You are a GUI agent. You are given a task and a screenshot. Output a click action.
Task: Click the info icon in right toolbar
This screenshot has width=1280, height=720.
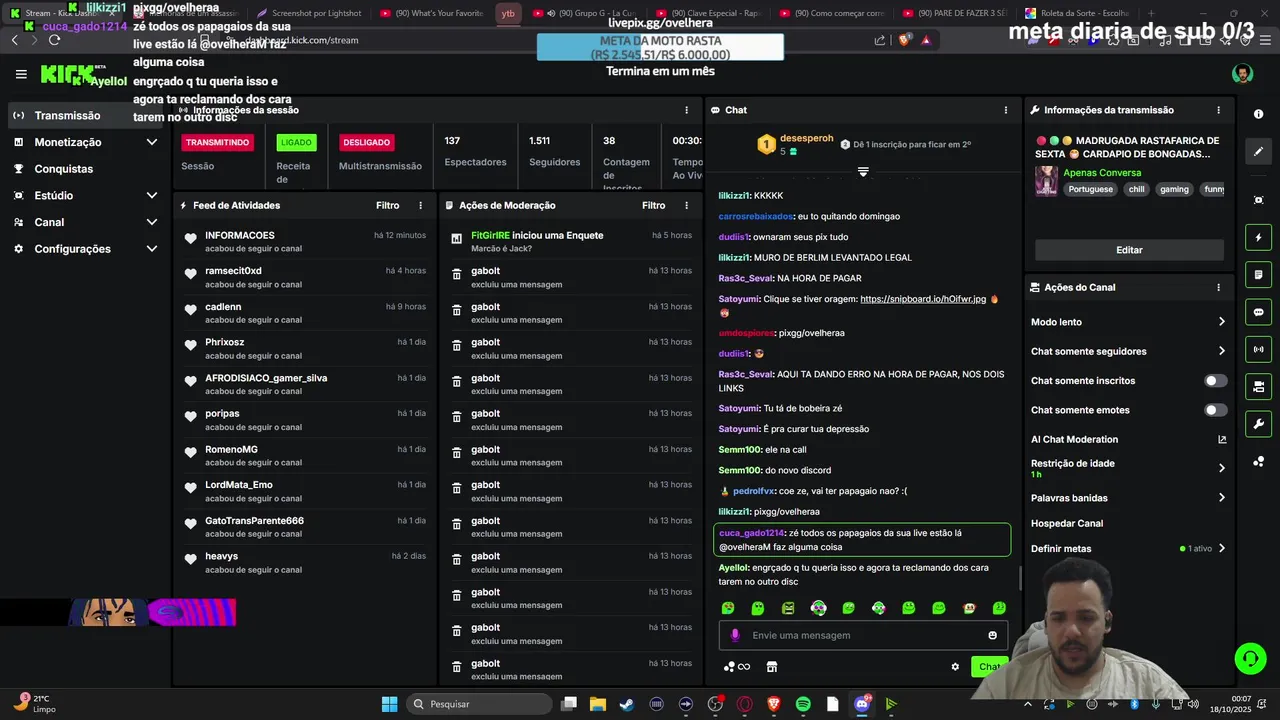coord(1258,114)
